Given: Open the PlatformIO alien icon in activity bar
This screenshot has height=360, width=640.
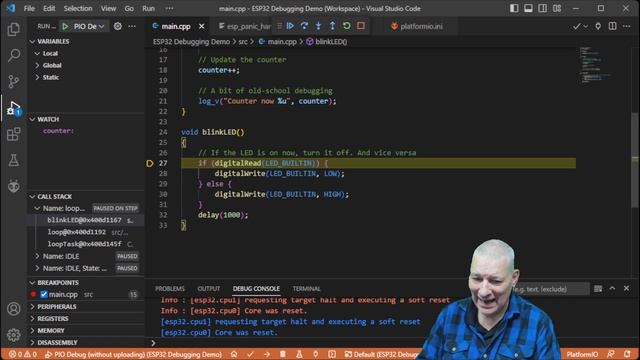Looking at the screenshot, I should (x=13, y=186).
